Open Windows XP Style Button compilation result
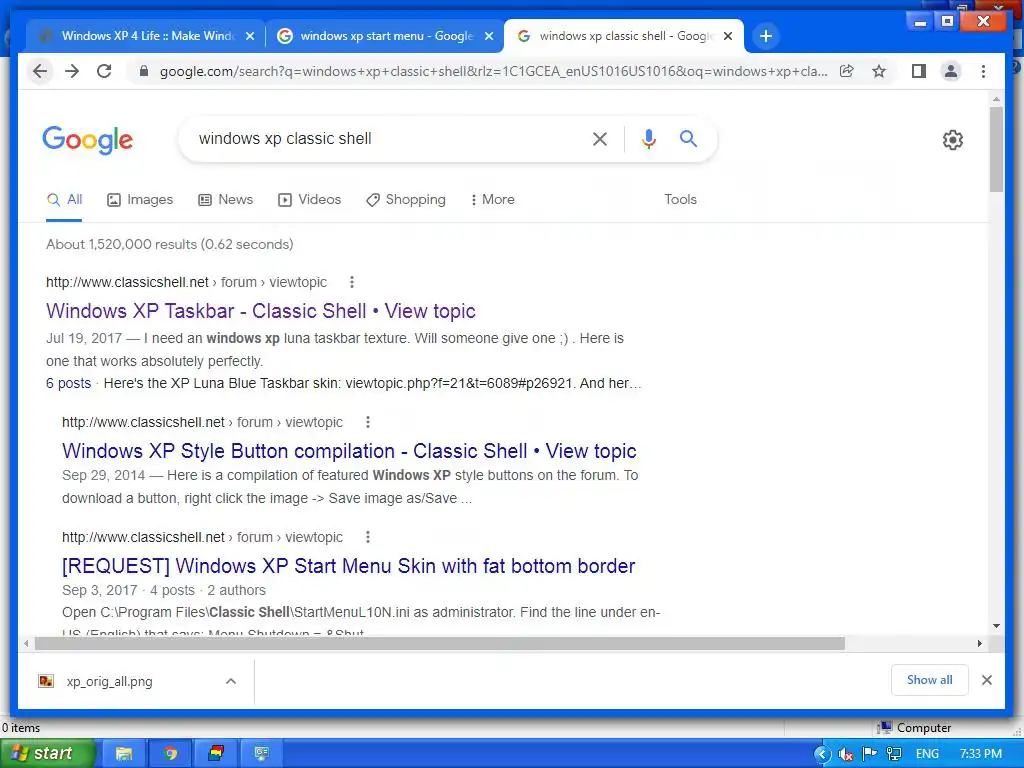The width and height of the screenshot is (1024, 768). (349, 451)
